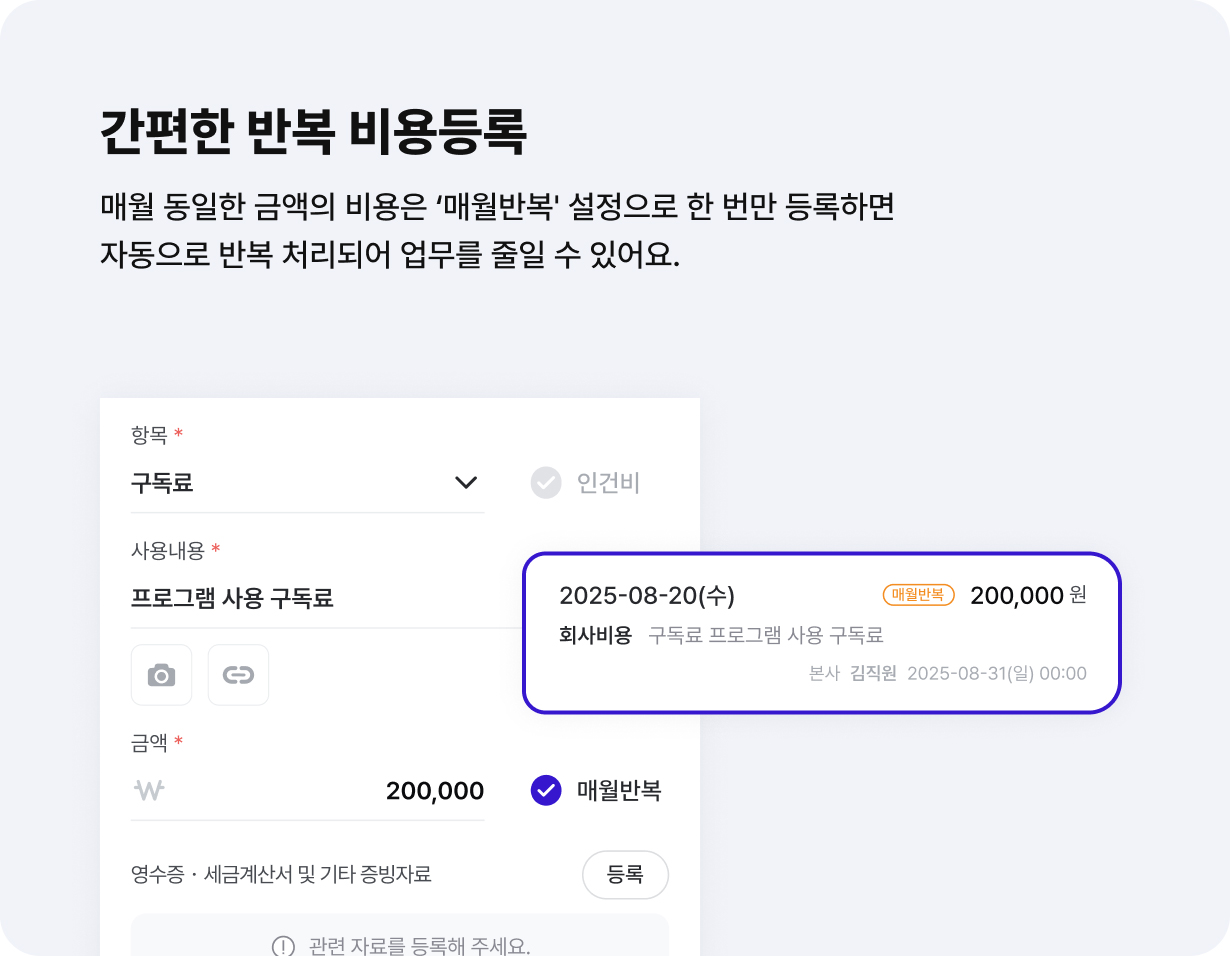Image resolution: width=1230 pixels, height=956 pixels.
Task: Enable the 인건비 checkbox
Action: pyautogui.click(x=545, y=484)
